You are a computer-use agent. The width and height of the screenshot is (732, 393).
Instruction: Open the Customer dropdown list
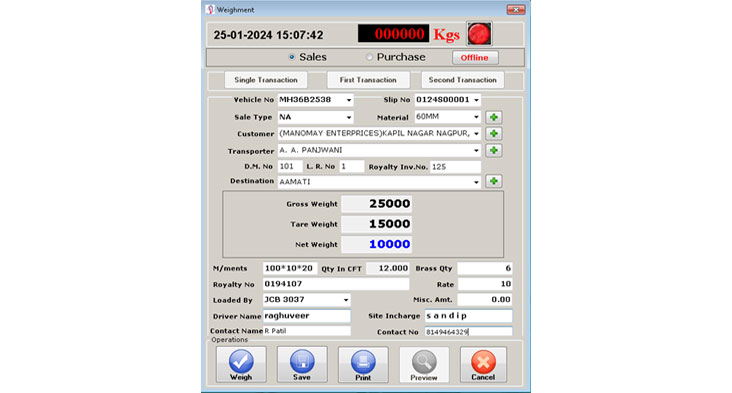point(476,134)
